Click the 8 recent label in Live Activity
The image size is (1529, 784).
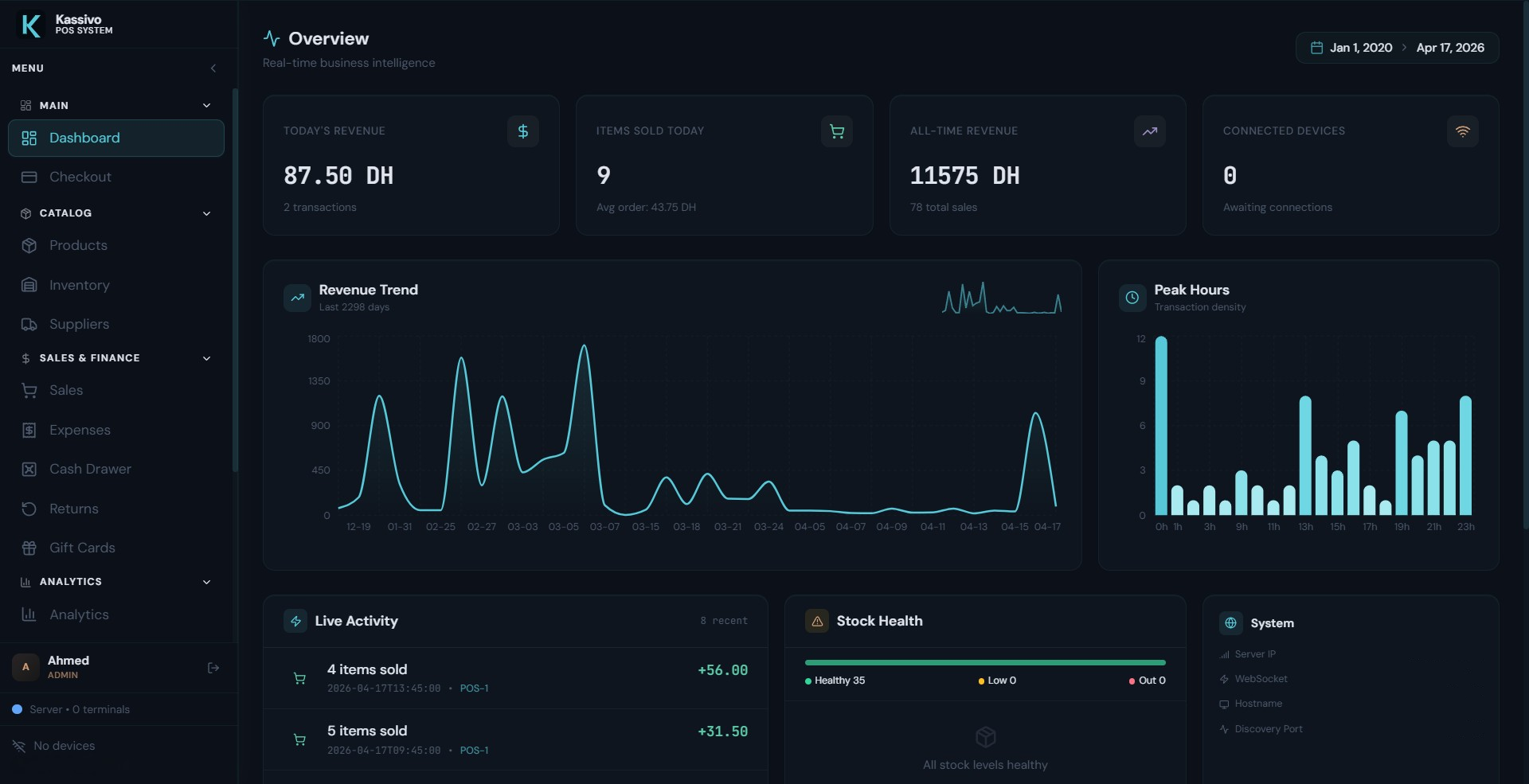pos(723,621)
